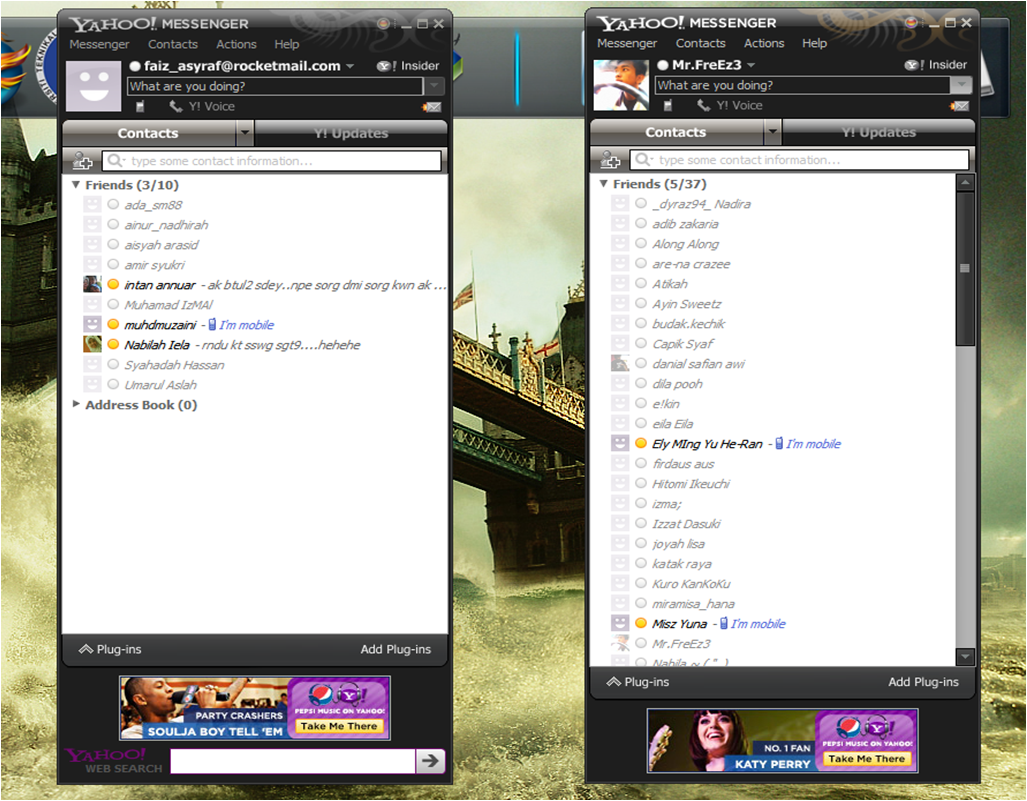Click Add Plug-ins in right window
The height and width of the screenshot is (801, 1027).
[x=924, y=682]
